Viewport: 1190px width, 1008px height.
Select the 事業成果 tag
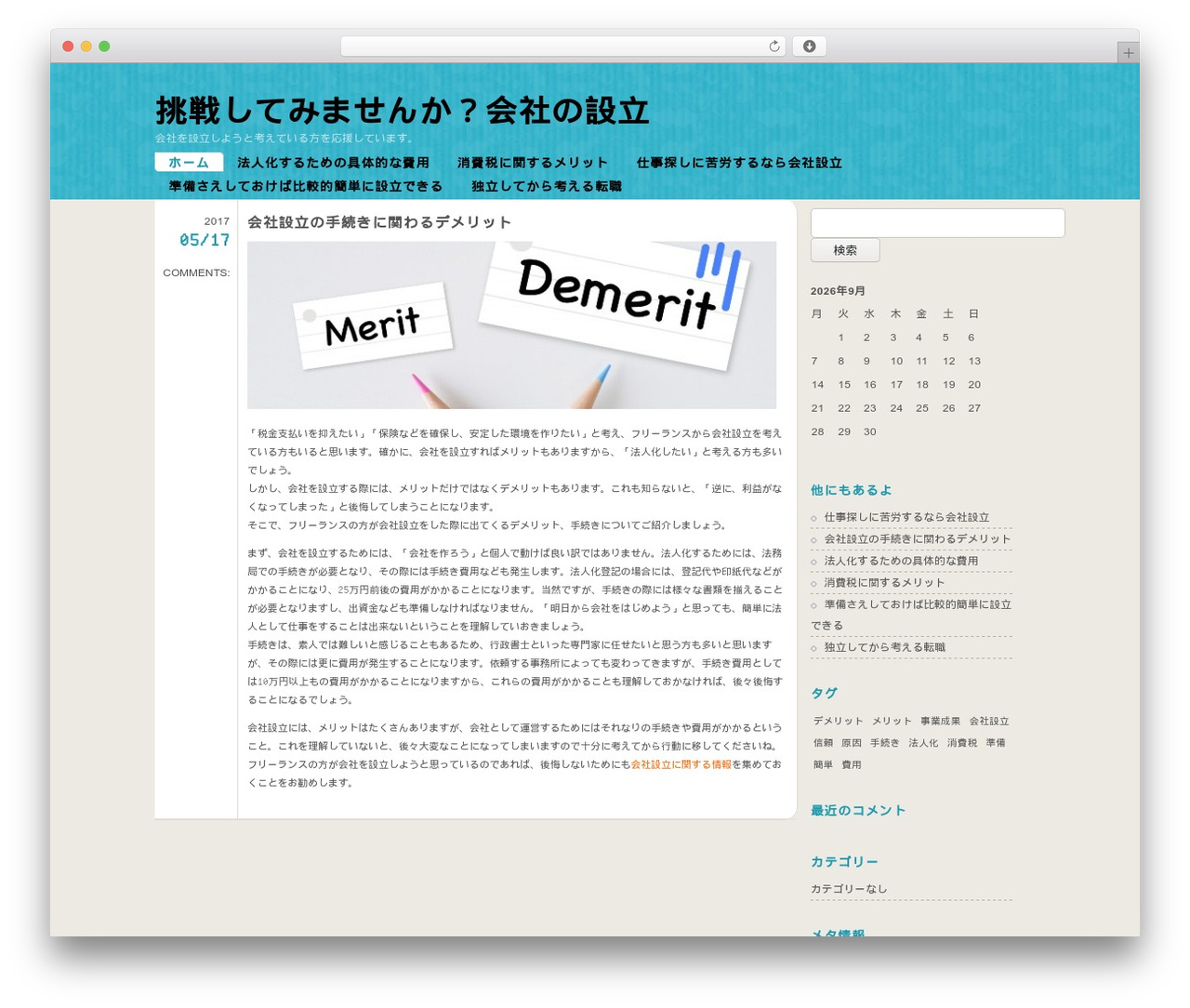940,721
